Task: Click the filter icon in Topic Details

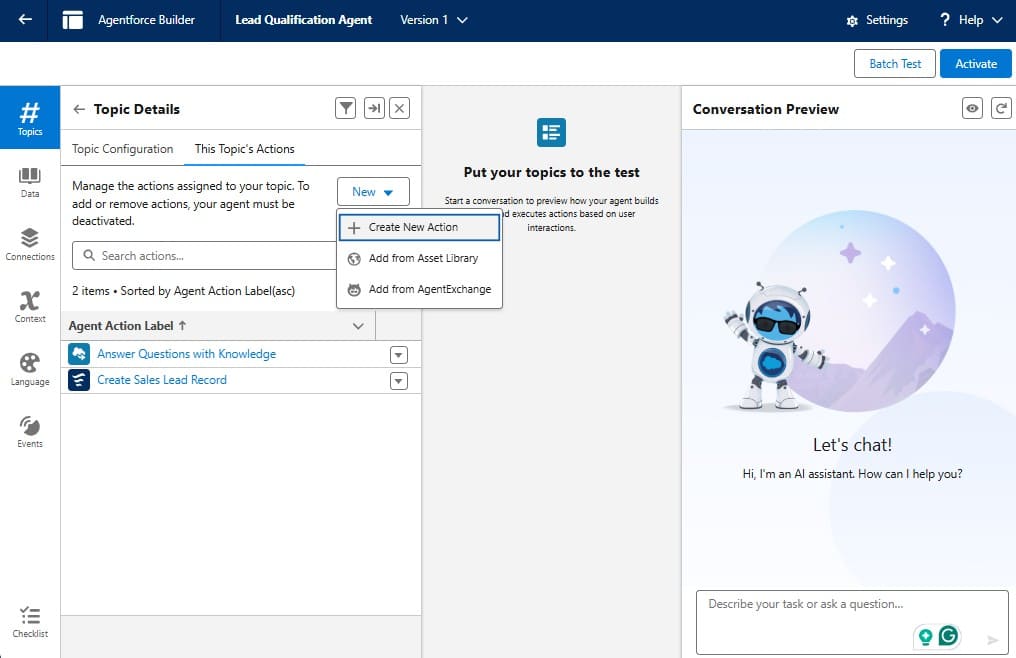Action: tap(345, 109)
